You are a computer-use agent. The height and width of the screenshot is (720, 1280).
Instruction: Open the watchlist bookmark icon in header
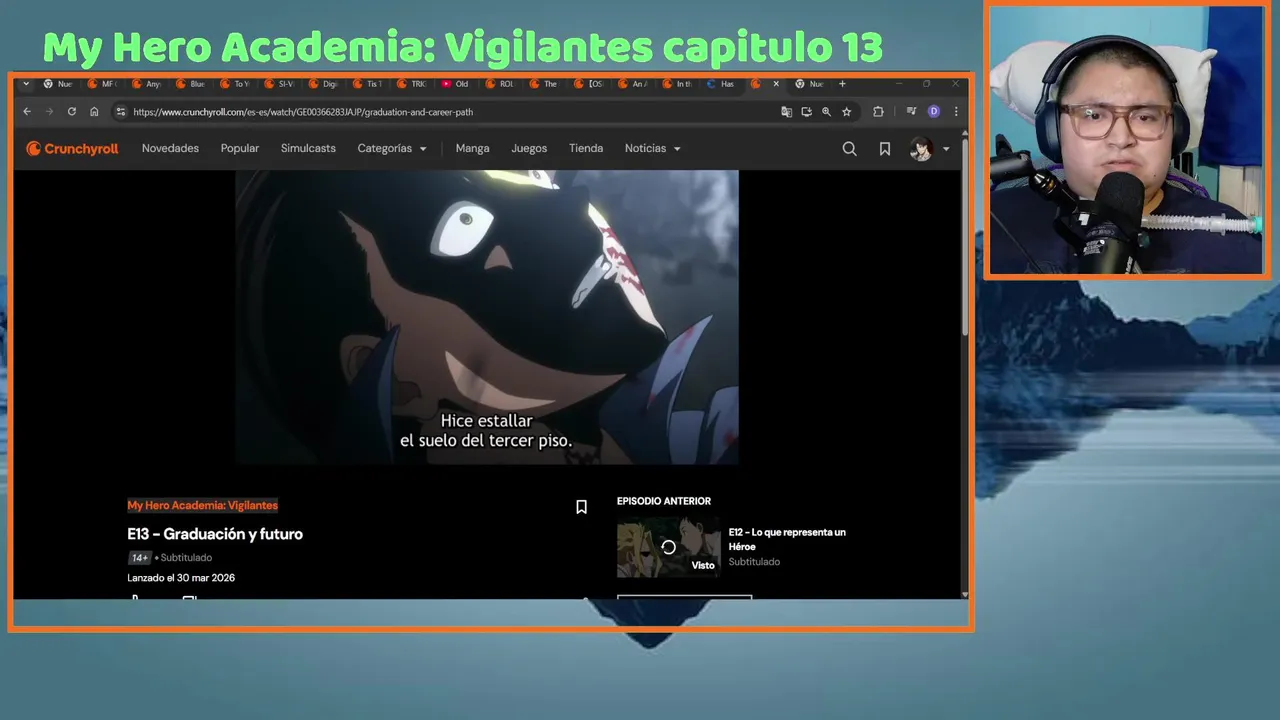click(x=885, y=149)
